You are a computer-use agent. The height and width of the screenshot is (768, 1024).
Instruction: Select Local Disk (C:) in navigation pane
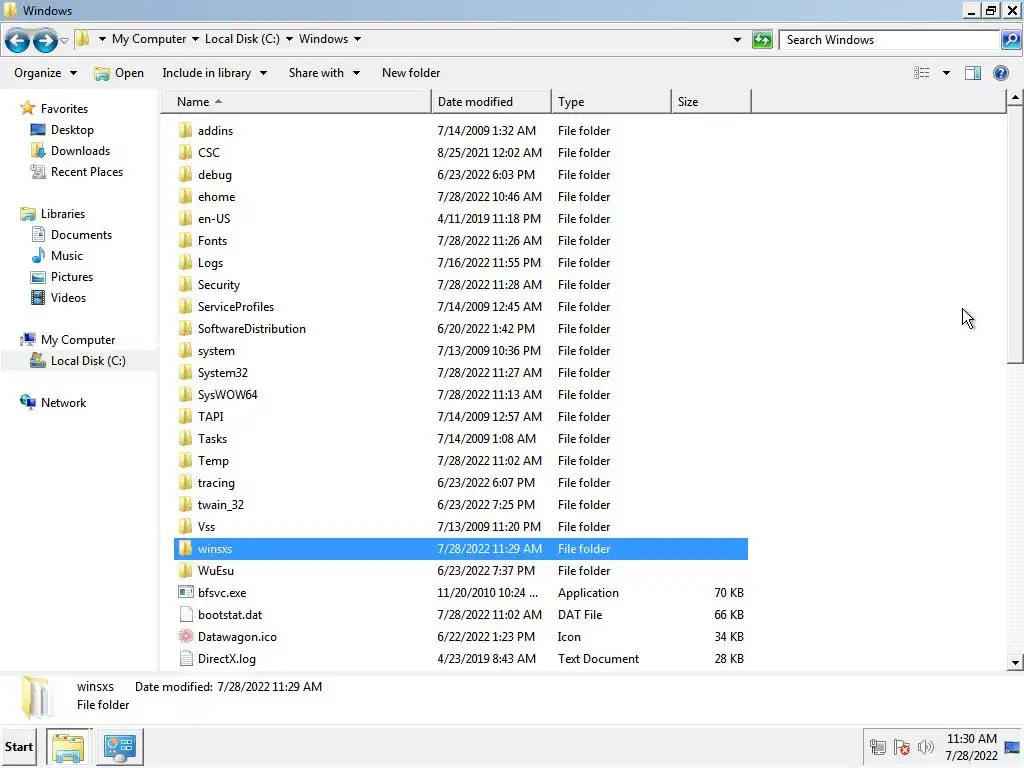[88, 361]
